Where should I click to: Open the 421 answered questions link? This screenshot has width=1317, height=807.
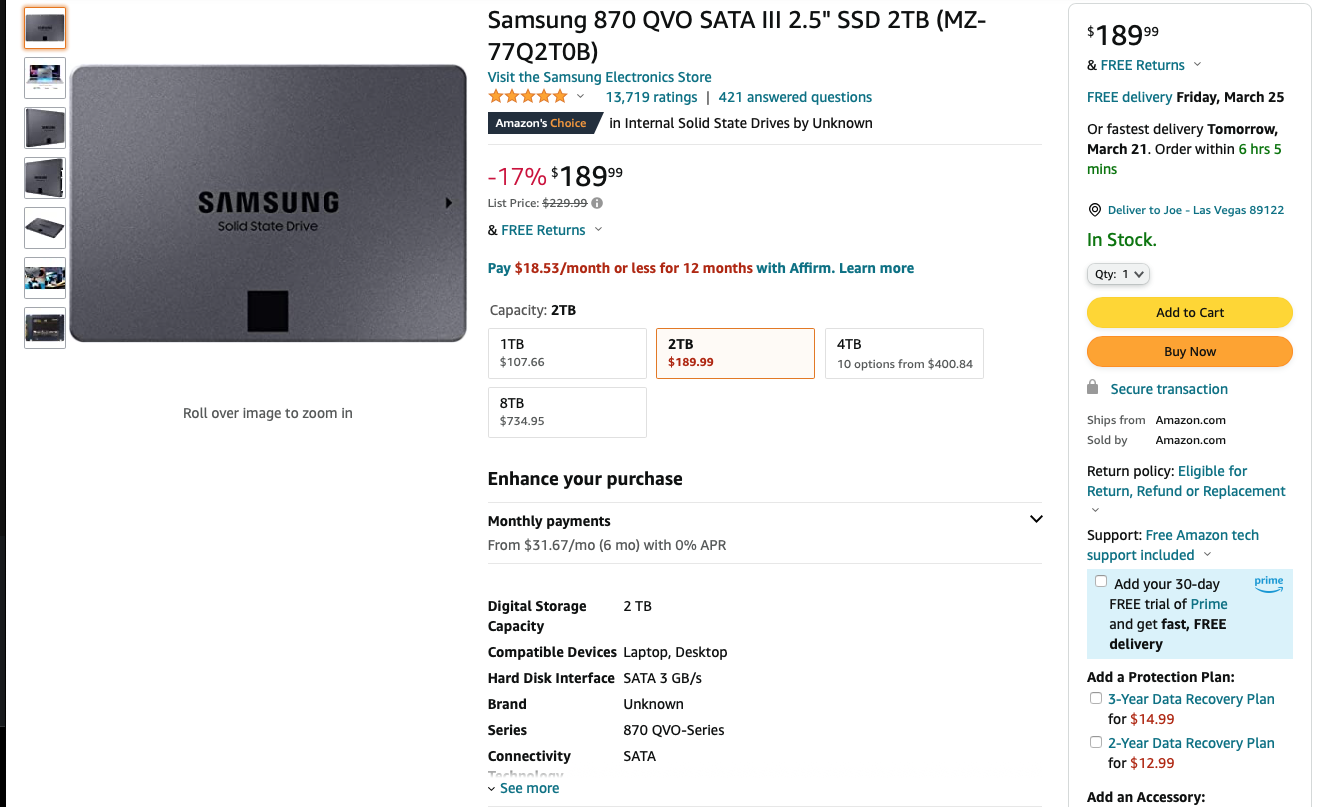tap(795, 97)
